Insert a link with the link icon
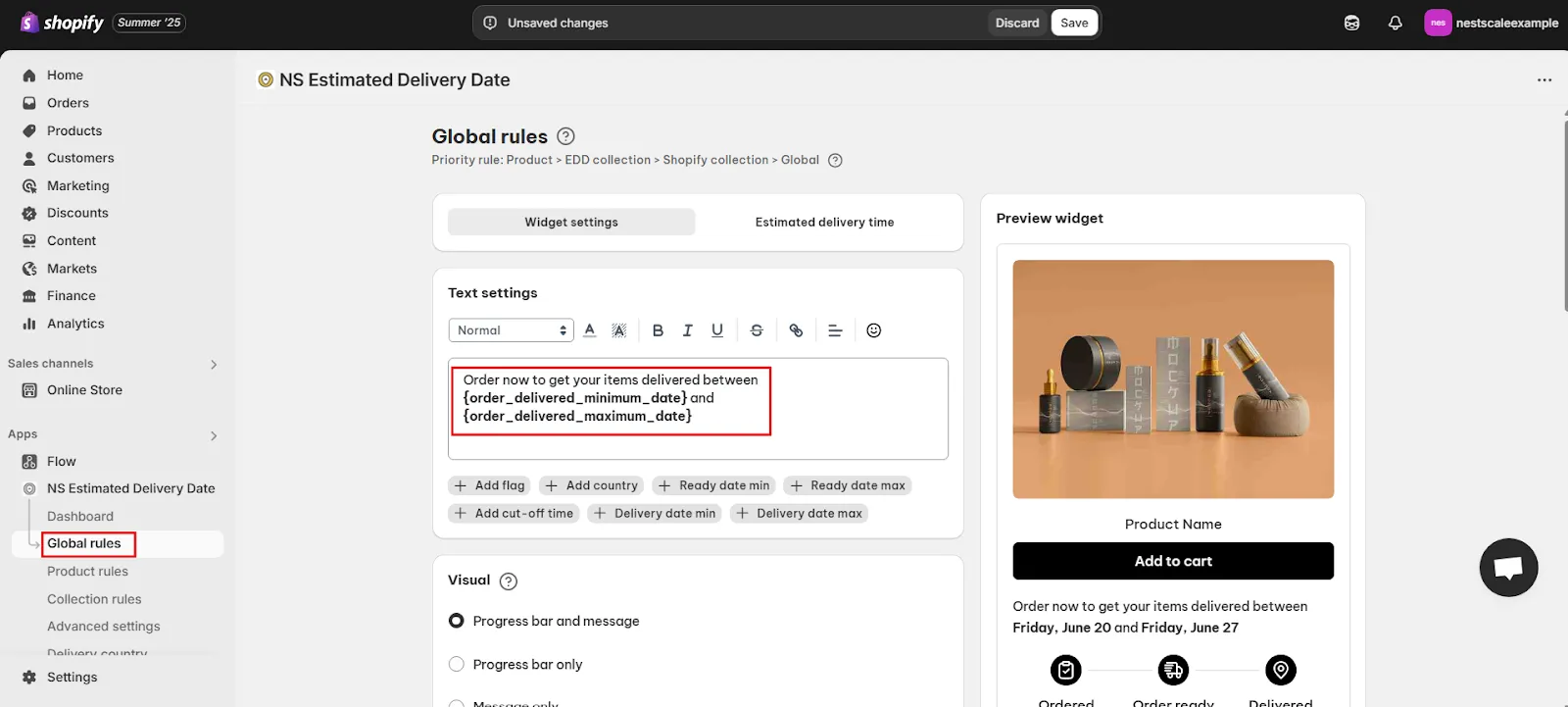The width and height of the screenshot is (1568, 707). click(x=796, y=330)
